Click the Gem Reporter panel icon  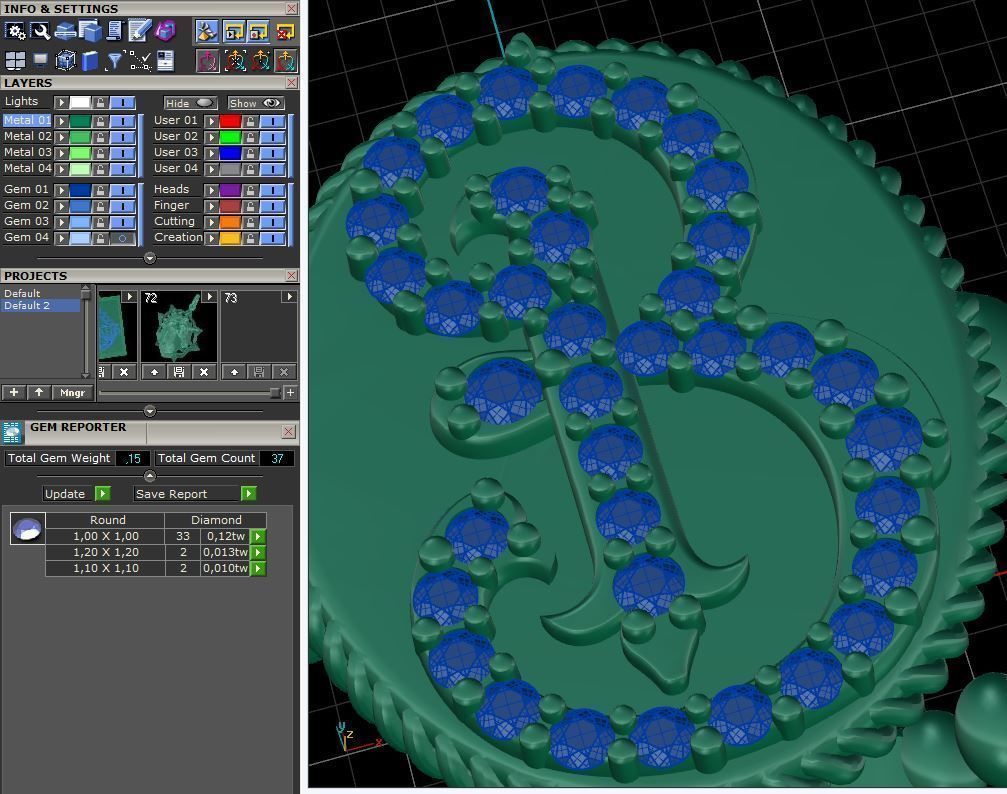click(12, 432)
